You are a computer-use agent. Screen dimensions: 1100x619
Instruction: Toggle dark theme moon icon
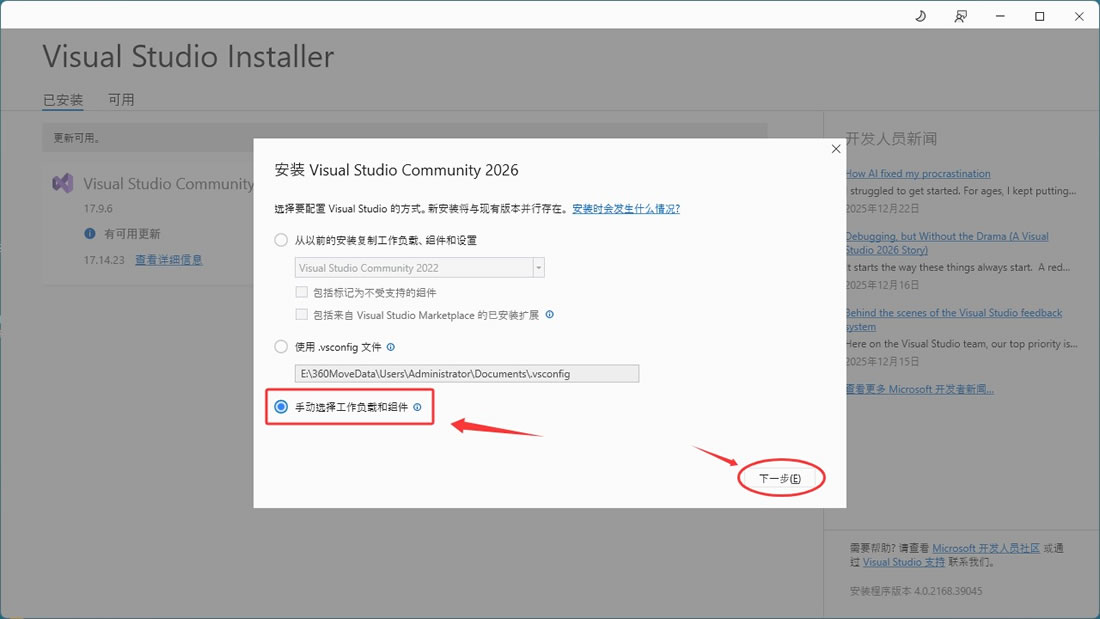[921, 16]
